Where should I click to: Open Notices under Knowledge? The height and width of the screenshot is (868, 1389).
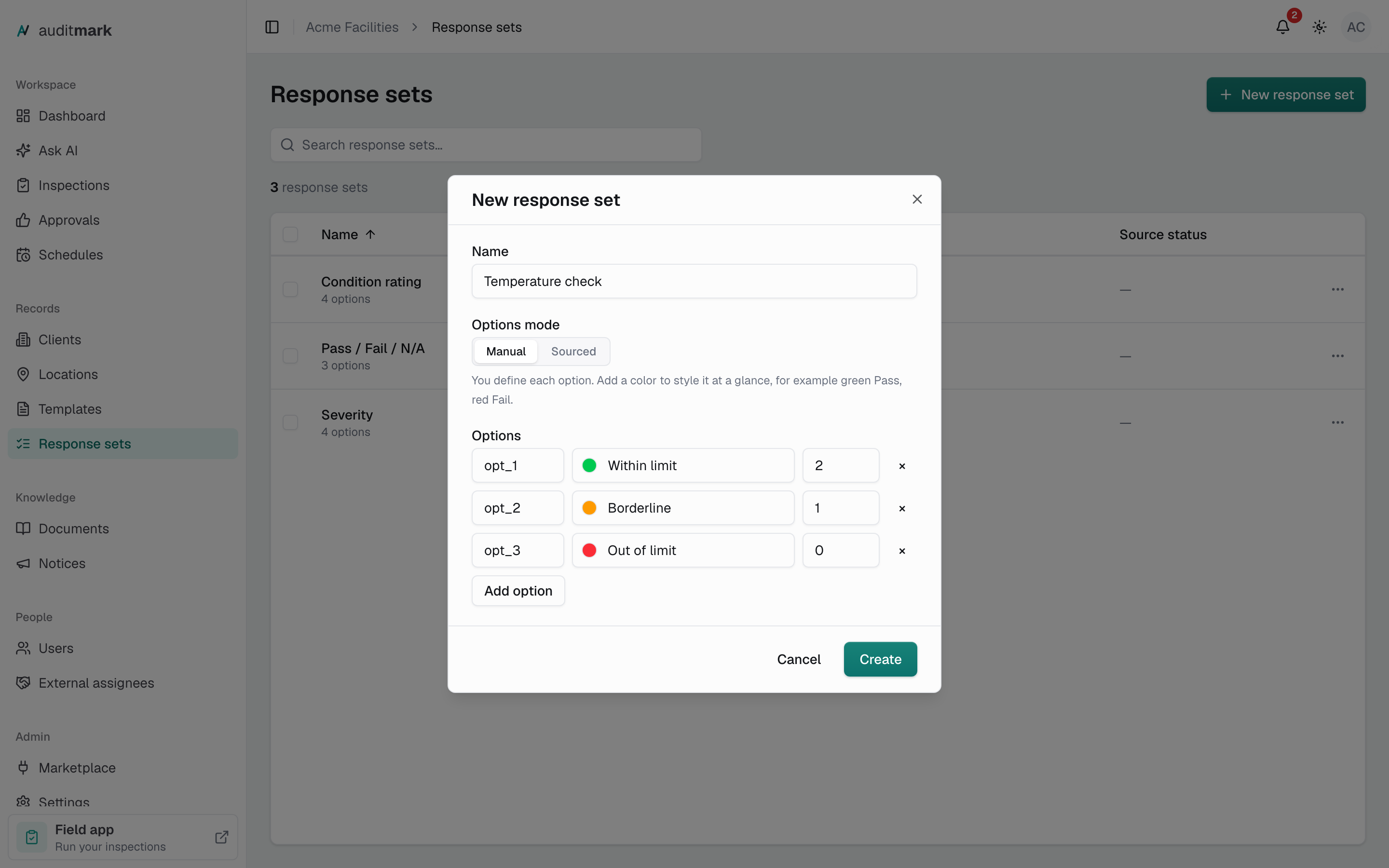[123, 563]
